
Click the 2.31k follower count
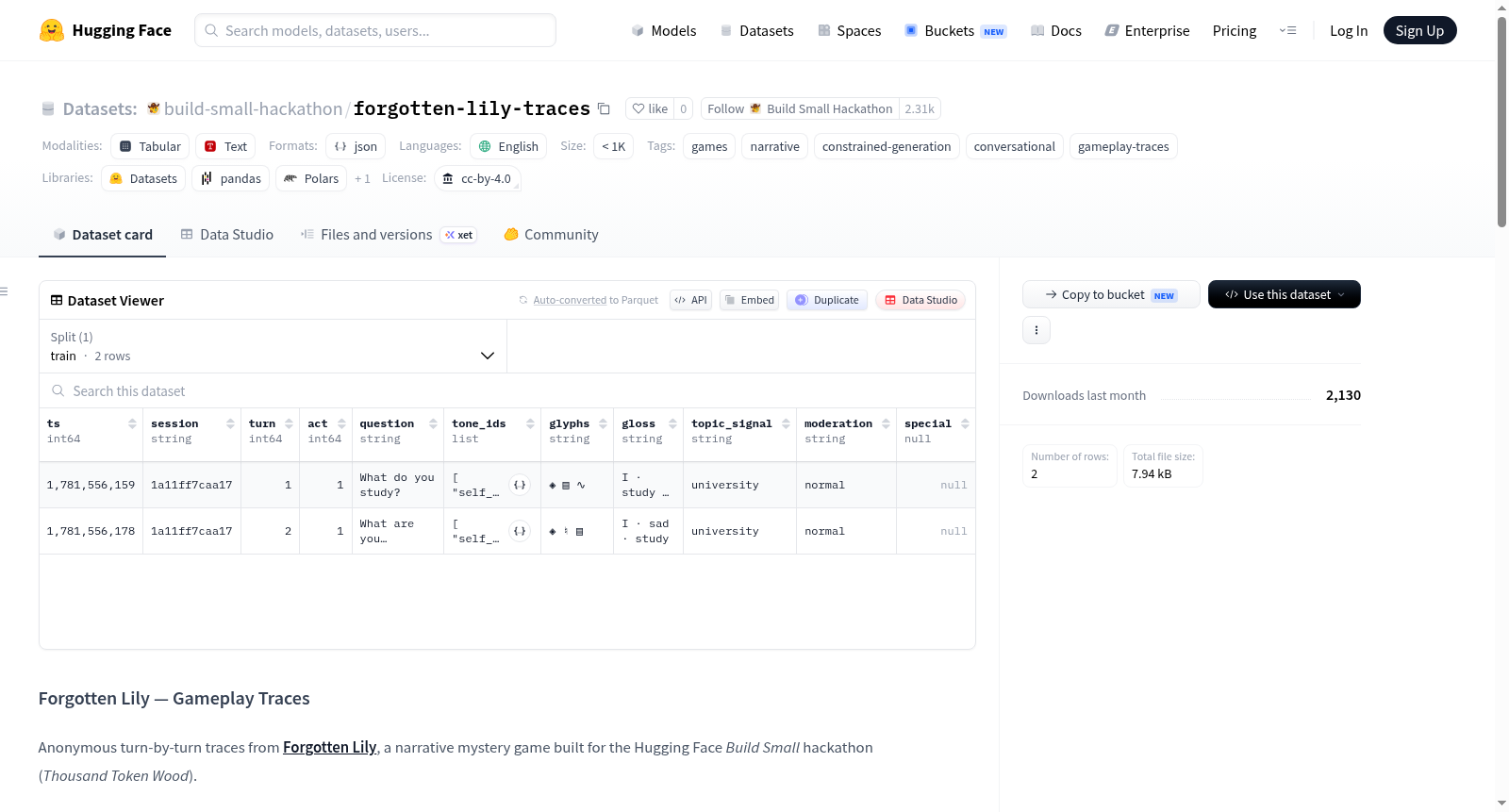[x=920, y=108]
